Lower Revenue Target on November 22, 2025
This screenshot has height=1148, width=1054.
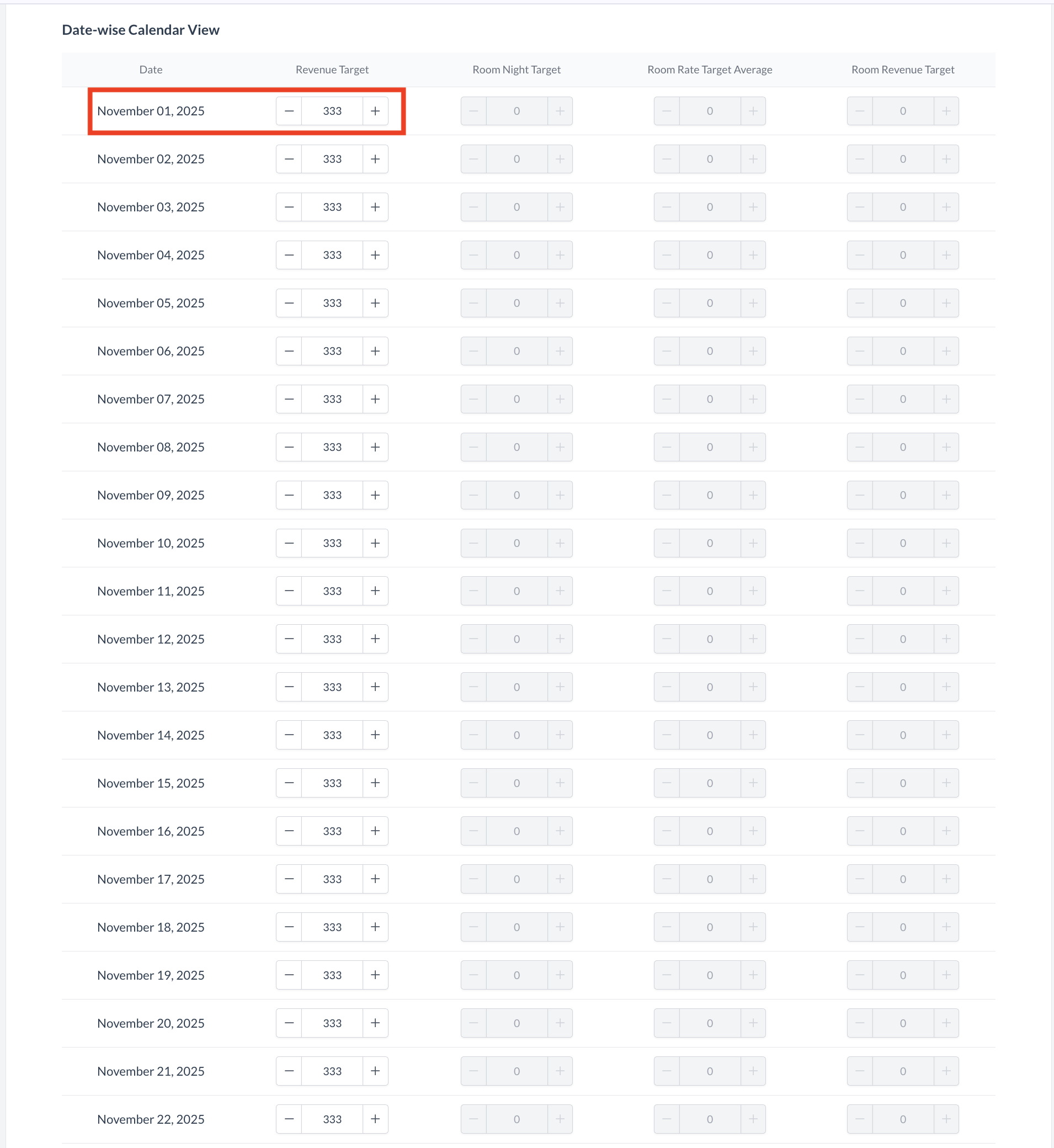click(x=289, y=1119)
